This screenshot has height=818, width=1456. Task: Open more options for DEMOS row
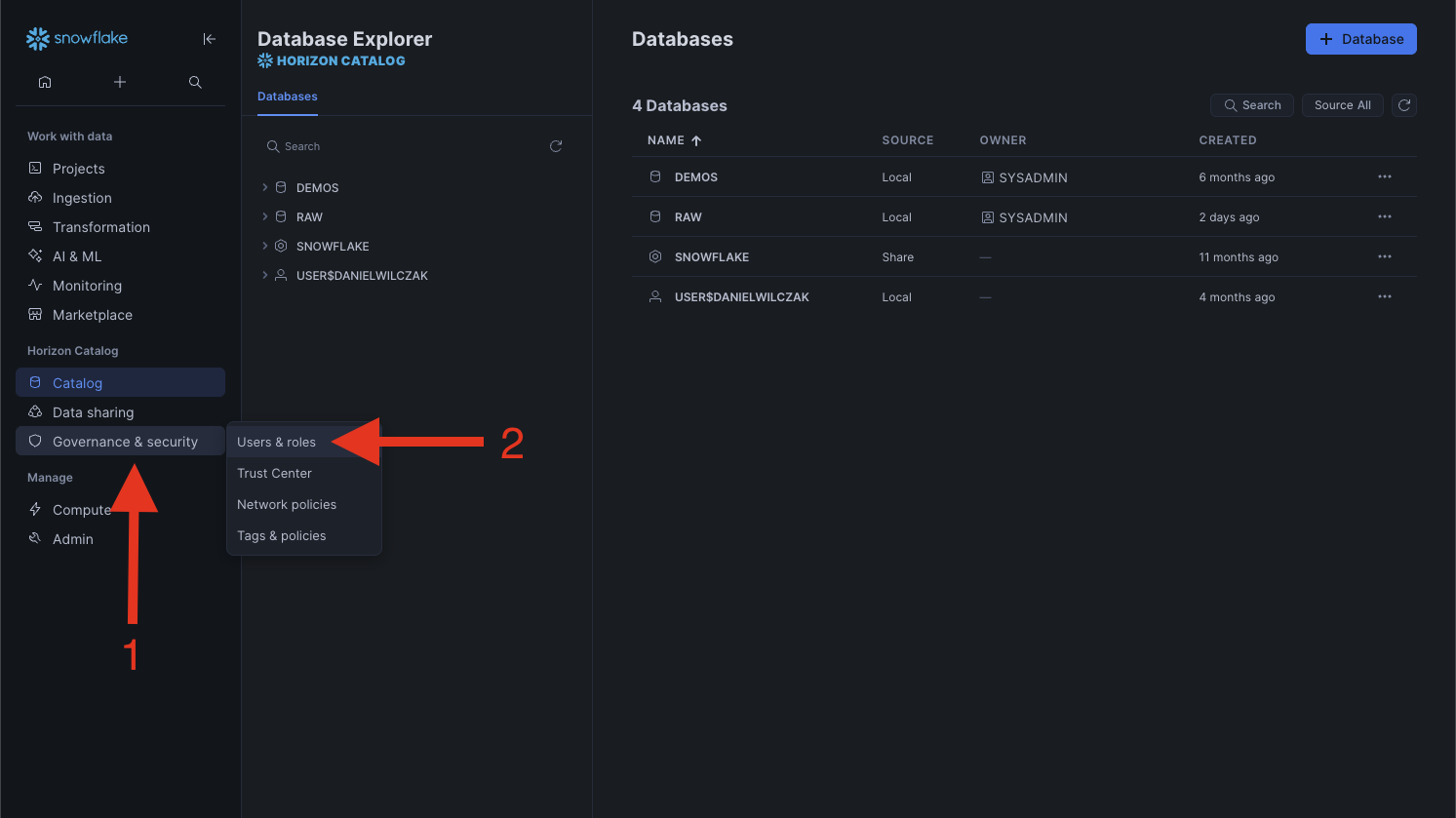[1384, 177]
